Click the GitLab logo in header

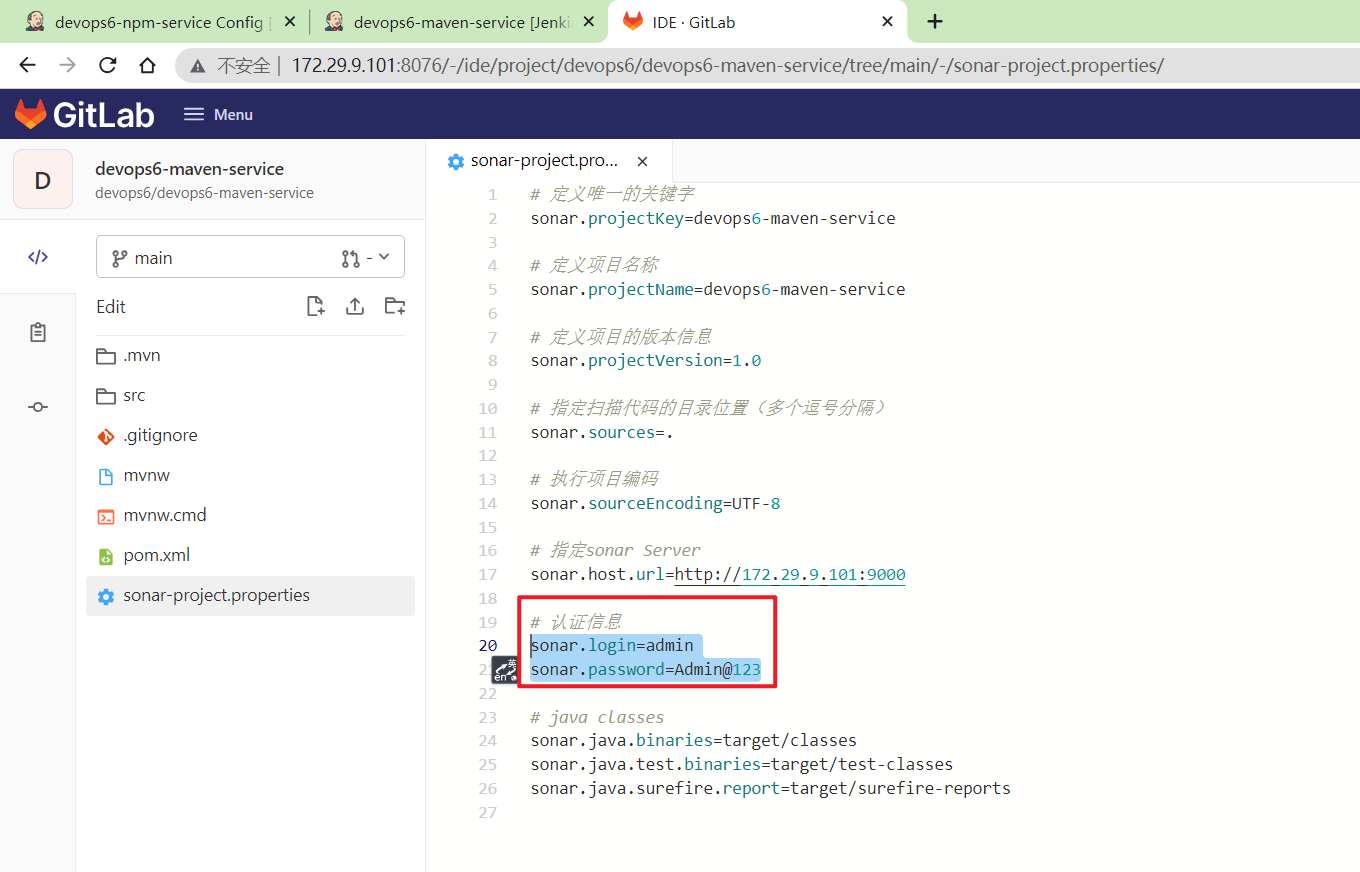84,114
